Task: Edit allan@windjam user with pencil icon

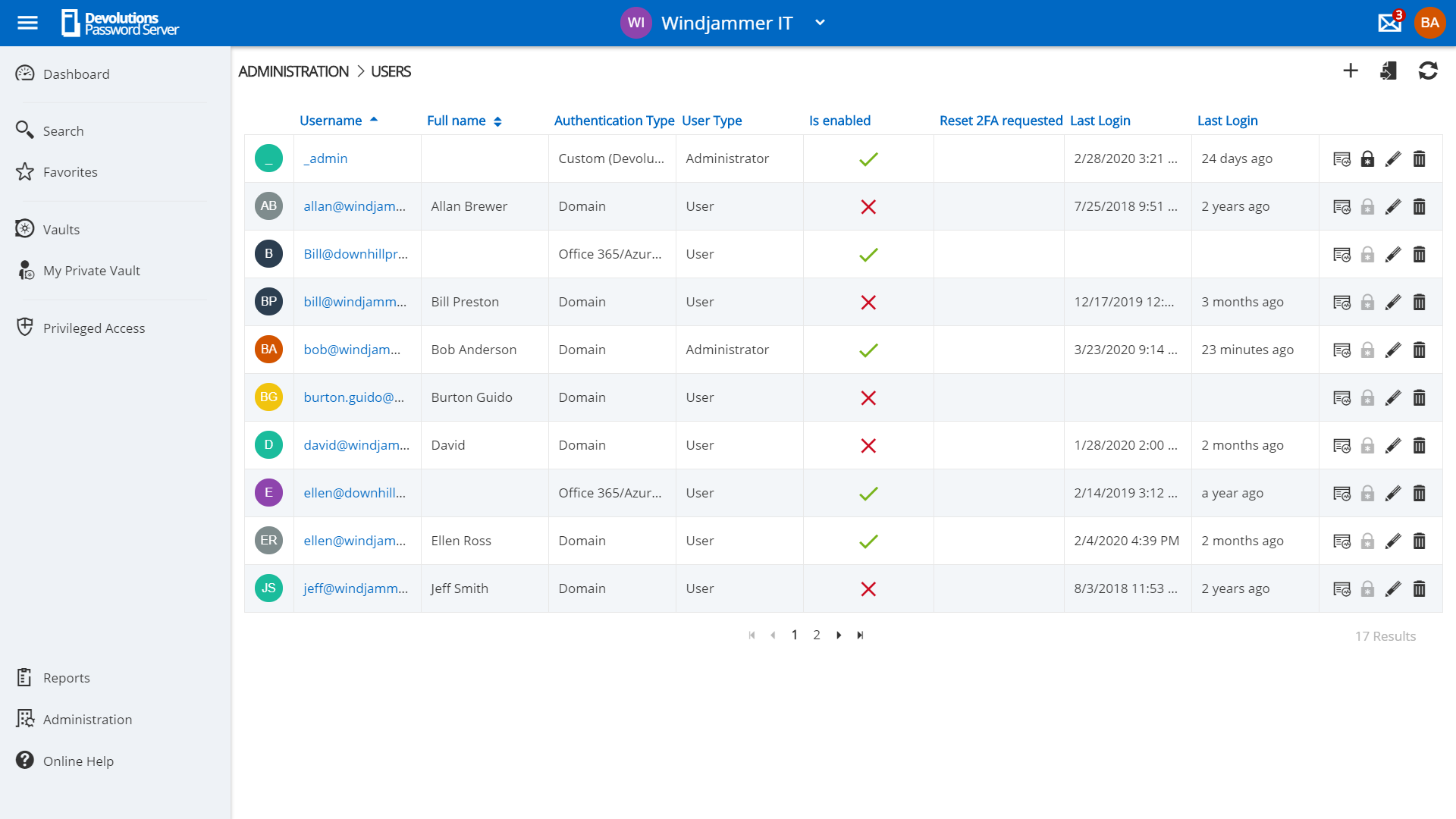Action: [1393, 206]
